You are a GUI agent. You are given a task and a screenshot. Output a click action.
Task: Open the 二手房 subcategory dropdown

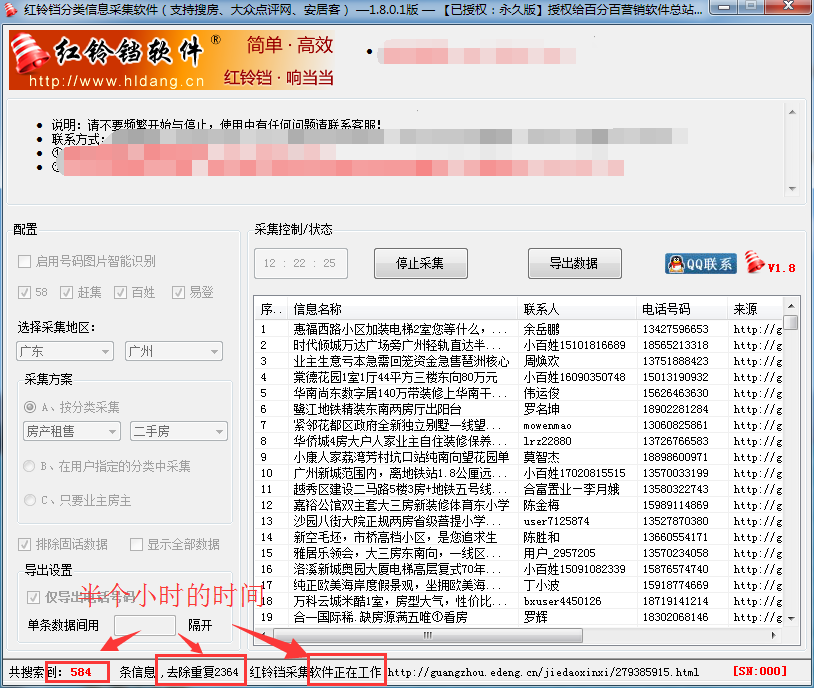click(179, 431)
